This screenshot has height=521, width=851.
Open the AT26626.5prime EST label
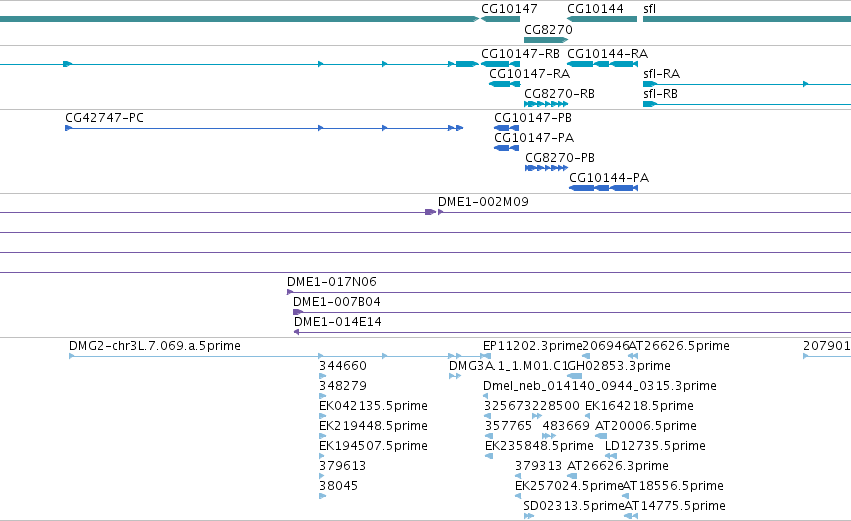click(x=679, y=346)
